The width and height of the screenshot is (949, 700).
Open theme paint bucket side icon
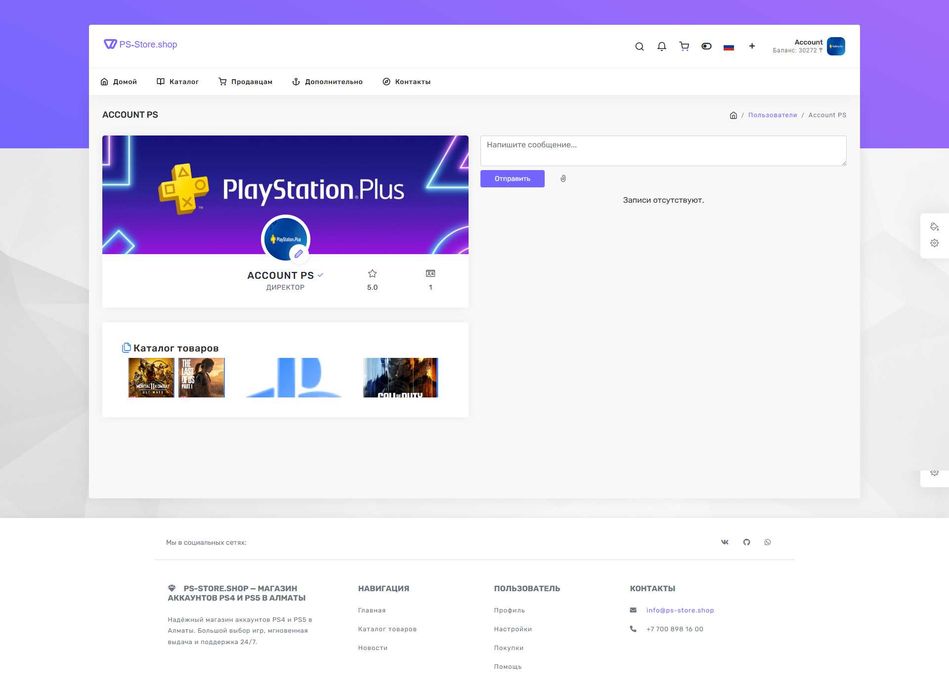[934, 226]
